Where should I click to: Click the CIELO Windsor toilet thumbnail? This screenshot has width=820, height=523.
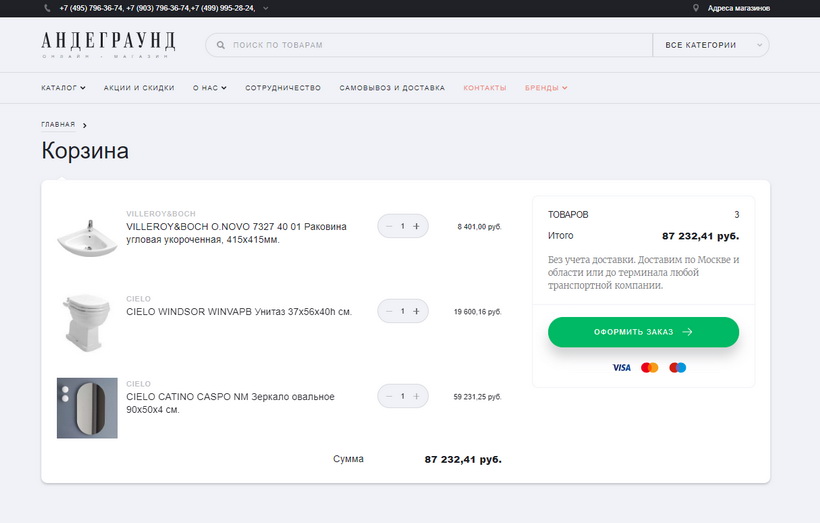pos(86,322)
